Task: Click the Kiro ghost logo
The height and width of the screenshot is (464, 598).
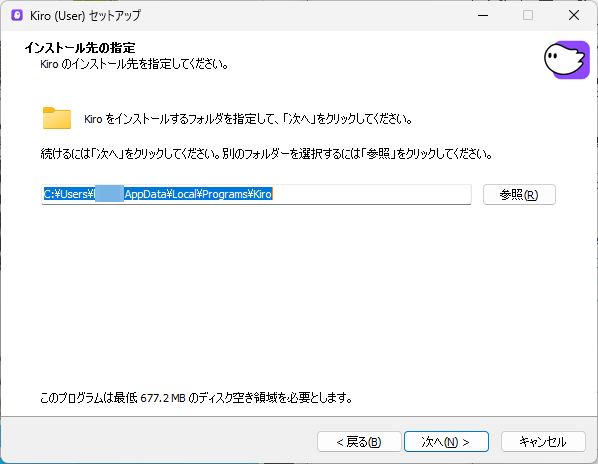Action: [566, 60]
